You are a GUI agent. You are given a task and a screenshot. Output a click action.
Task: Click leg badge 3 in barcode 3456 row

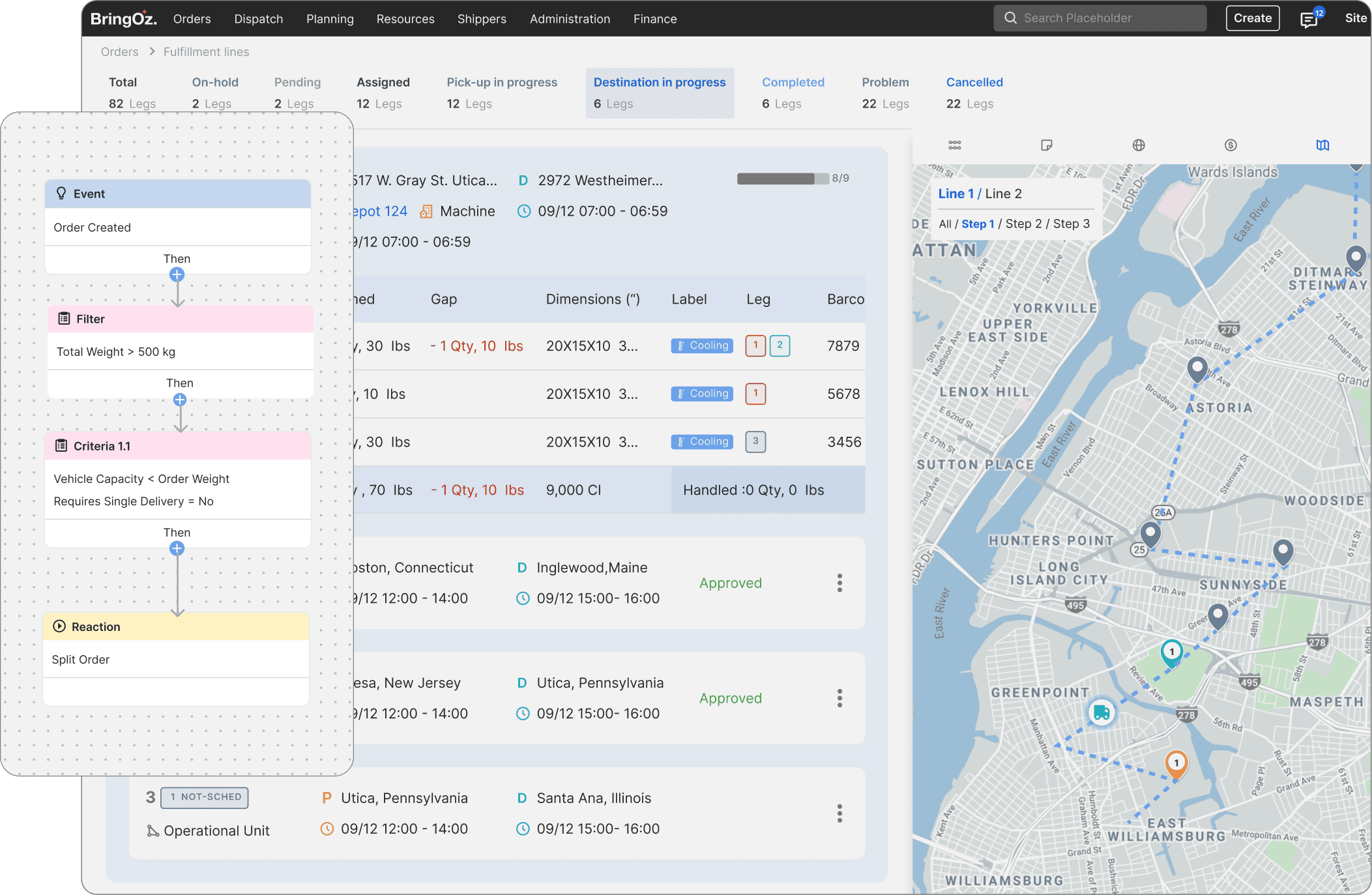(755, 441)
